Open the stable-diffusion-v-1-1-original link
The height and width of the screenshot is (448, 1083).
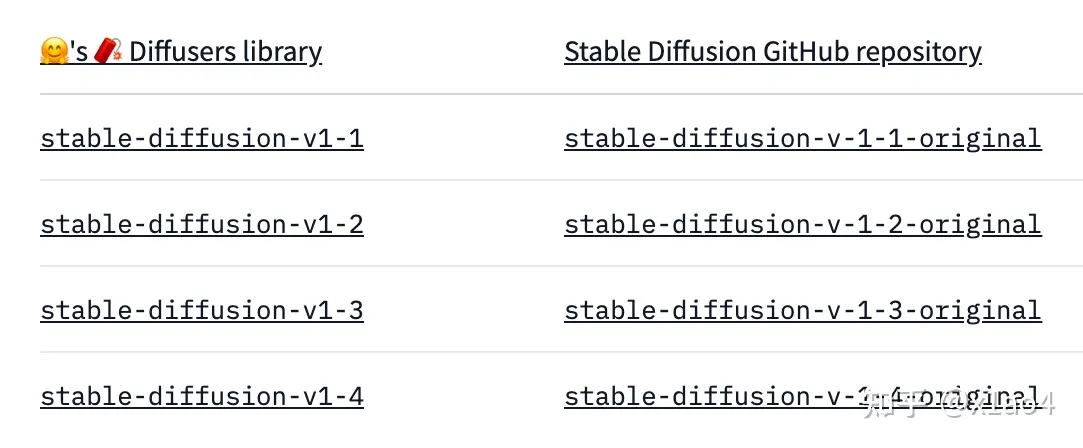tap(803, 139)
